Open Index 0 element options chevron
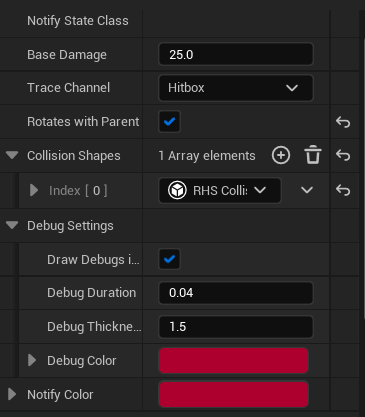 (307, 190)
